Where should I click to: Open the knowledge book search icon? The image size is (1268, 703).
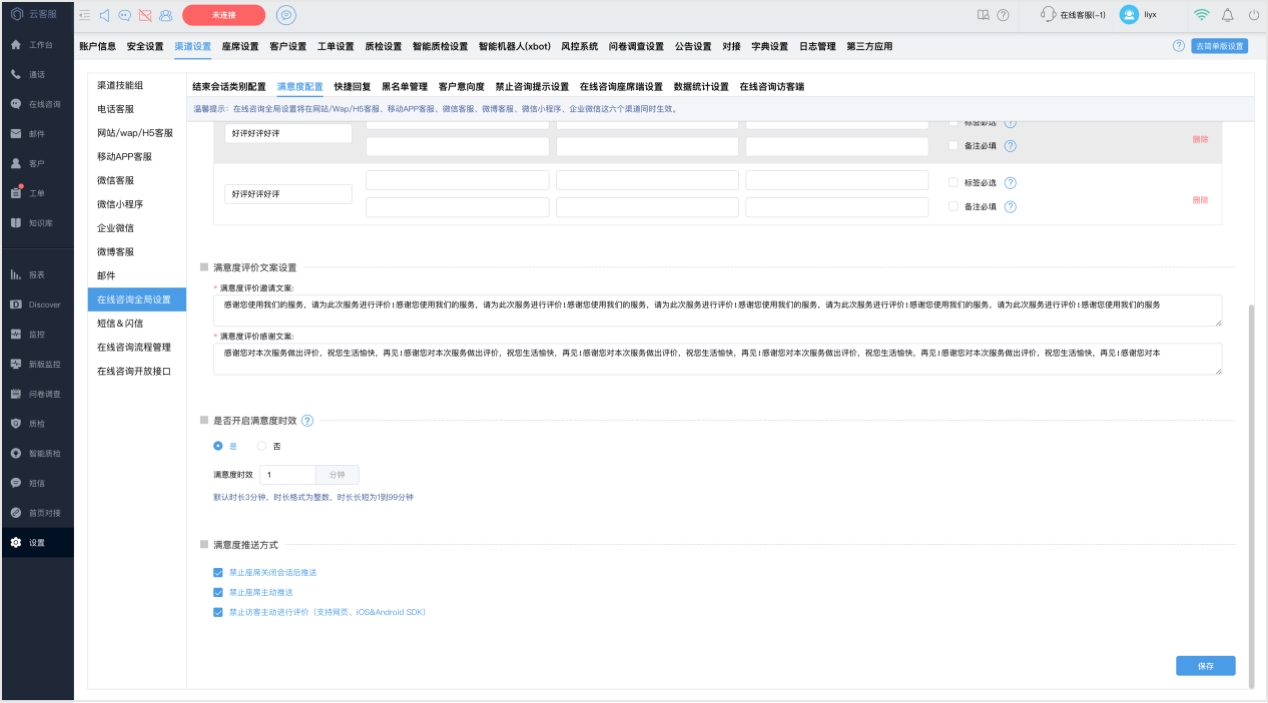click(983, 15)
